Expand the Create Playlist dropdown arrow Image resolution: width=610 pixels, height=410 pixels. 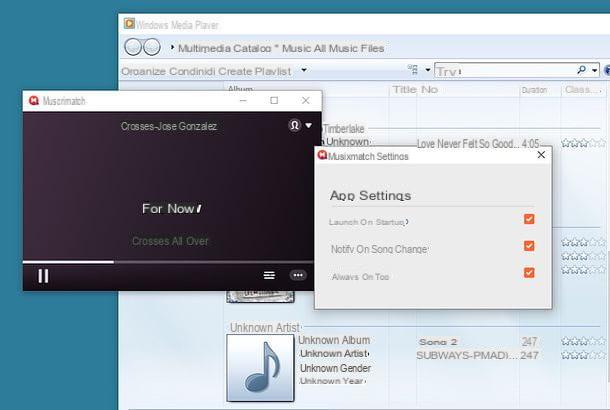pyautogui.click(x=304, y=70)
